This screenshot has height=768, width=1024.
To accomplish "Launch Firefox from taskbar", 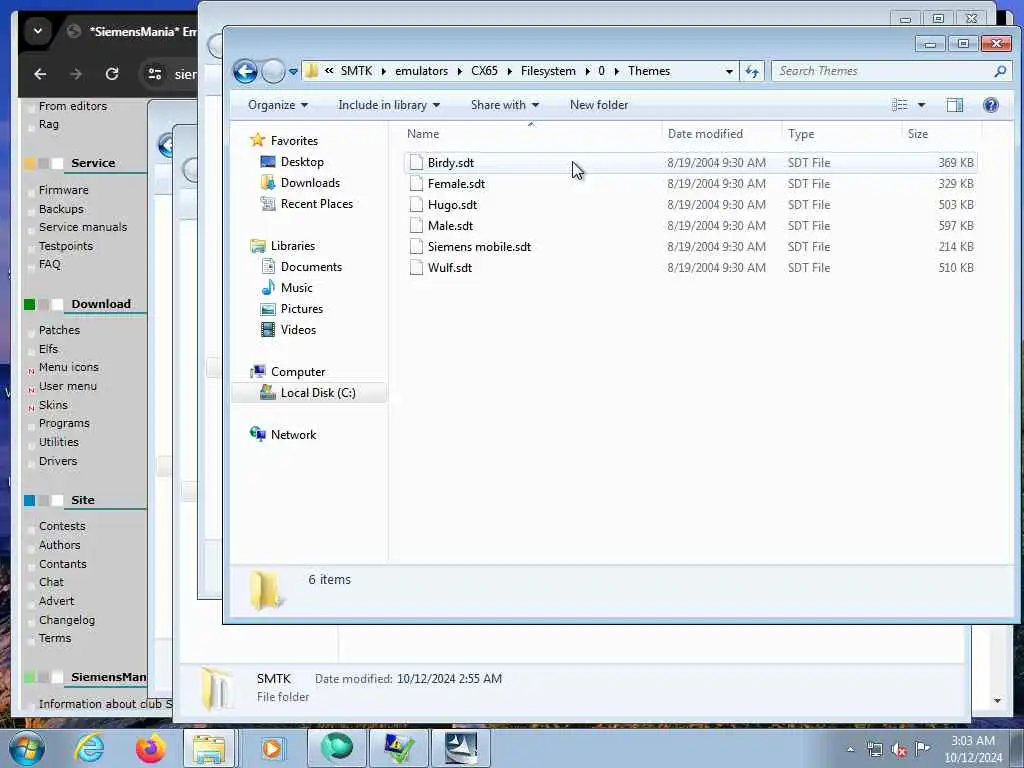I will tap(150, 748).
